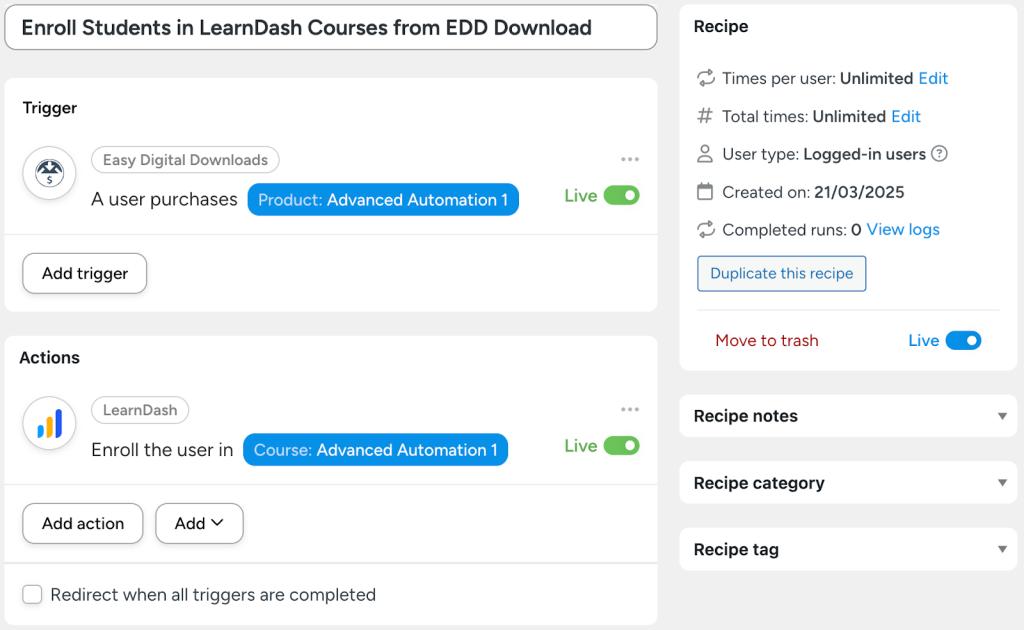Open the Add dropdown next to Add action
This screenshot has height=630, width=1024.
tap(199, 523)
